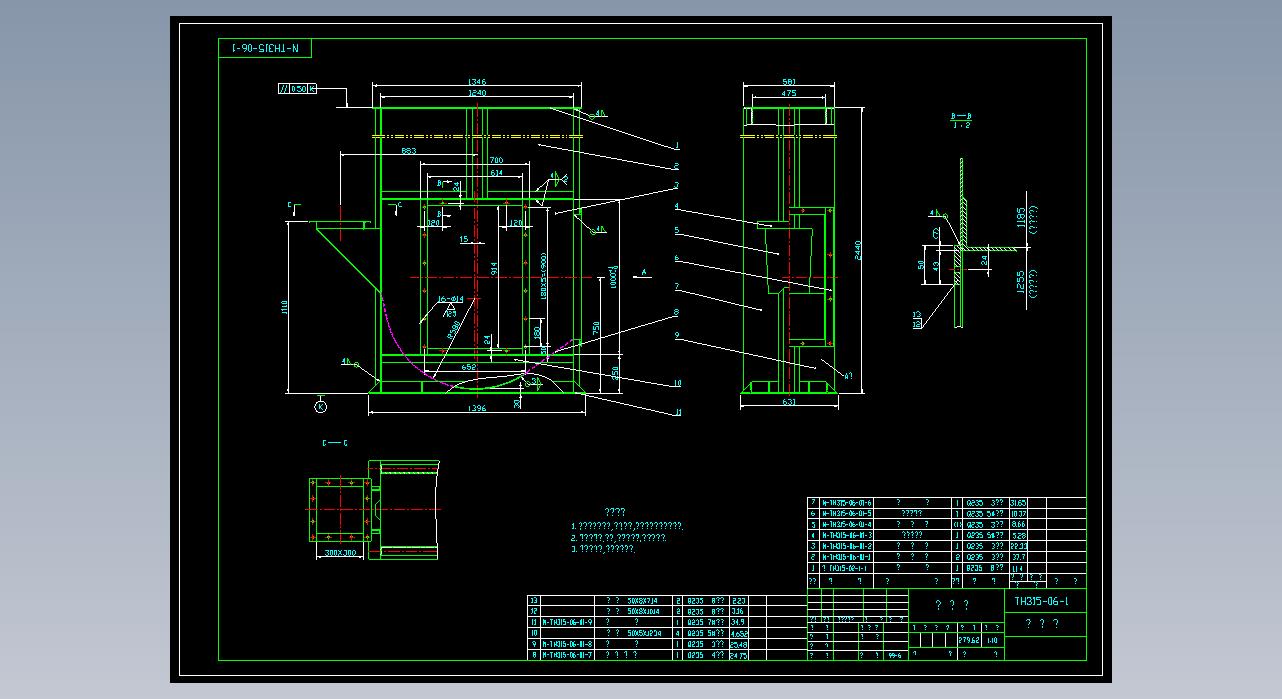Click the 279.62 weight cell in title block
Viewport: 1282px width, 699px height.
coord(967,640)
